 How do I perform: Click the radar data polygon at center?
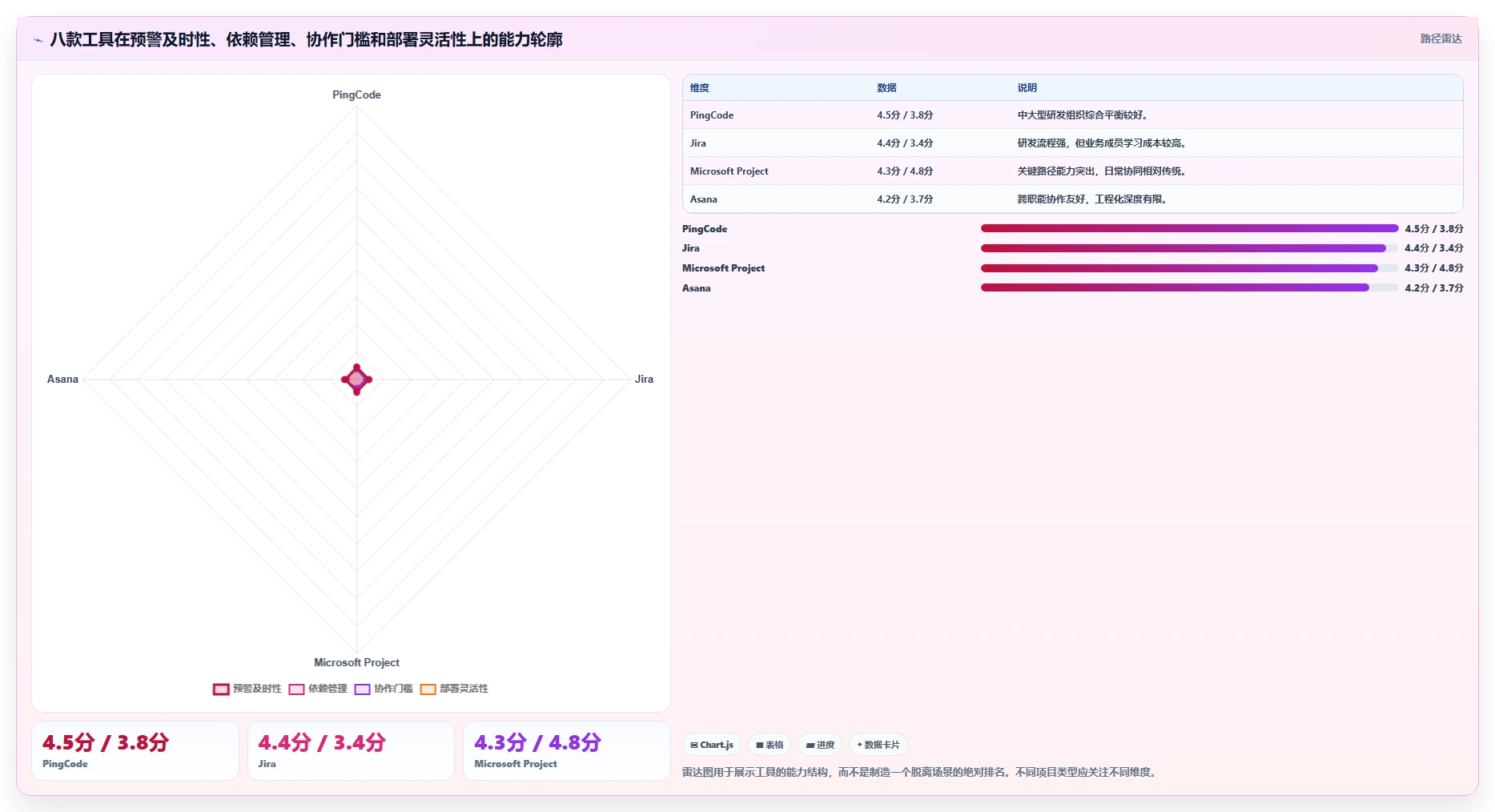(356, 380)
